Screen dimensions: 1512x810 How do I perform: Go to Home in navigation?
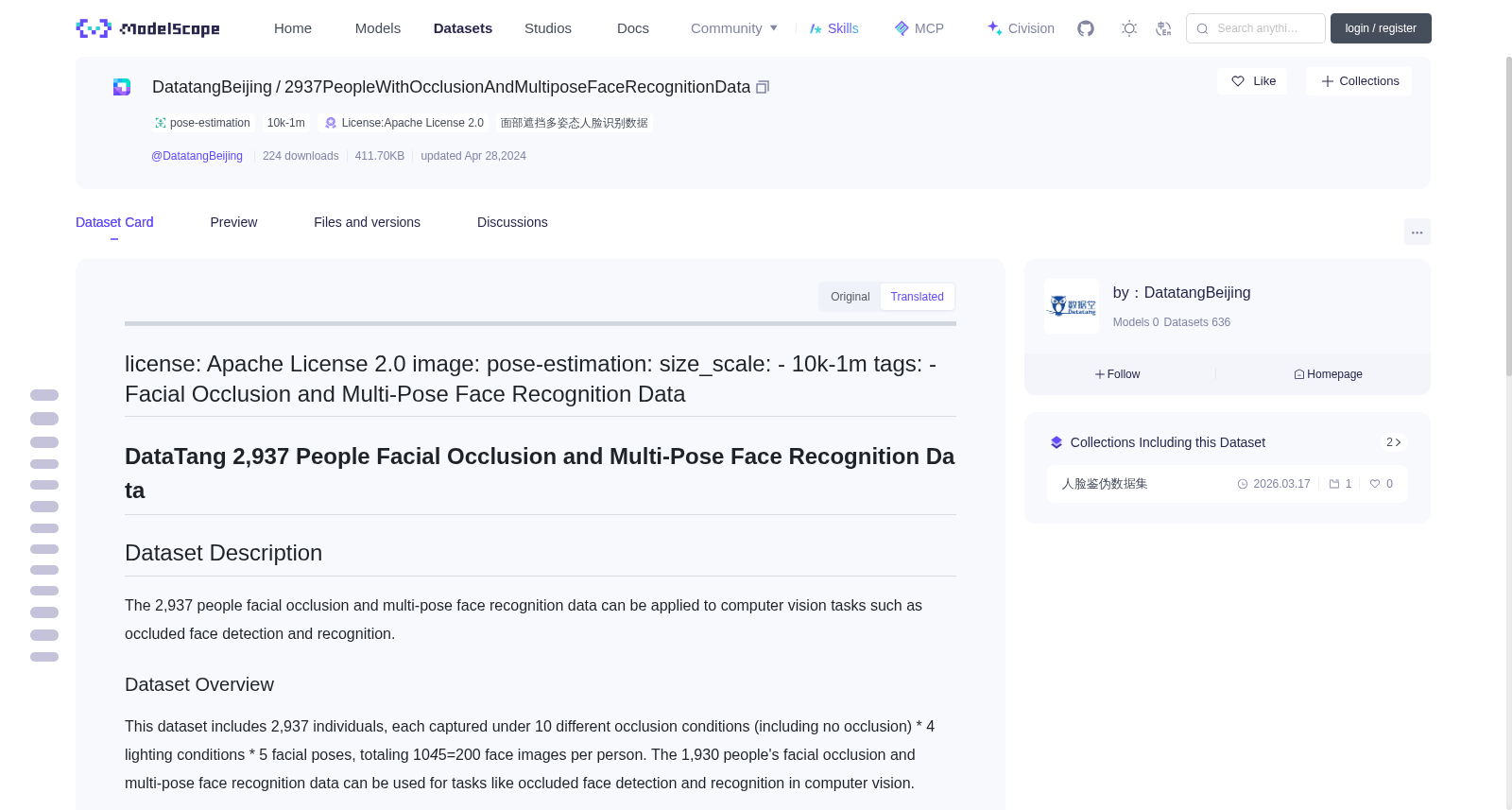click(293, 28)
